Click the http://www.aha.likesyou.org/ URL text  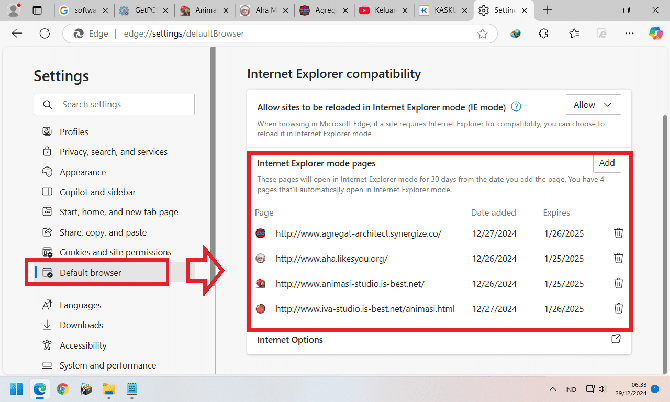click(331, 258)
